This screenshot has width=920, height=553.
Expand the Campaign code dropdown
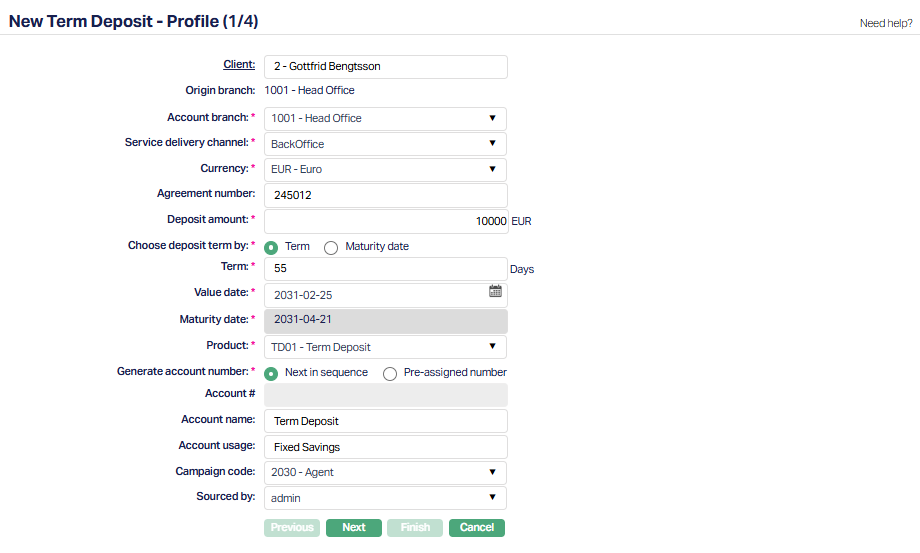coord(385,472)
